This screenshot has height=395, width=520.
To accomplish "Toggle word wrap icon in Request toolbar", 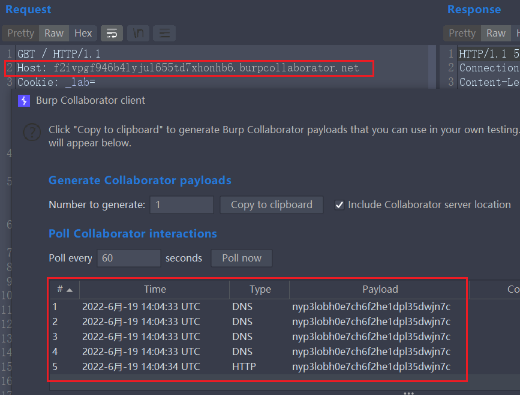I will click(112, 33).
